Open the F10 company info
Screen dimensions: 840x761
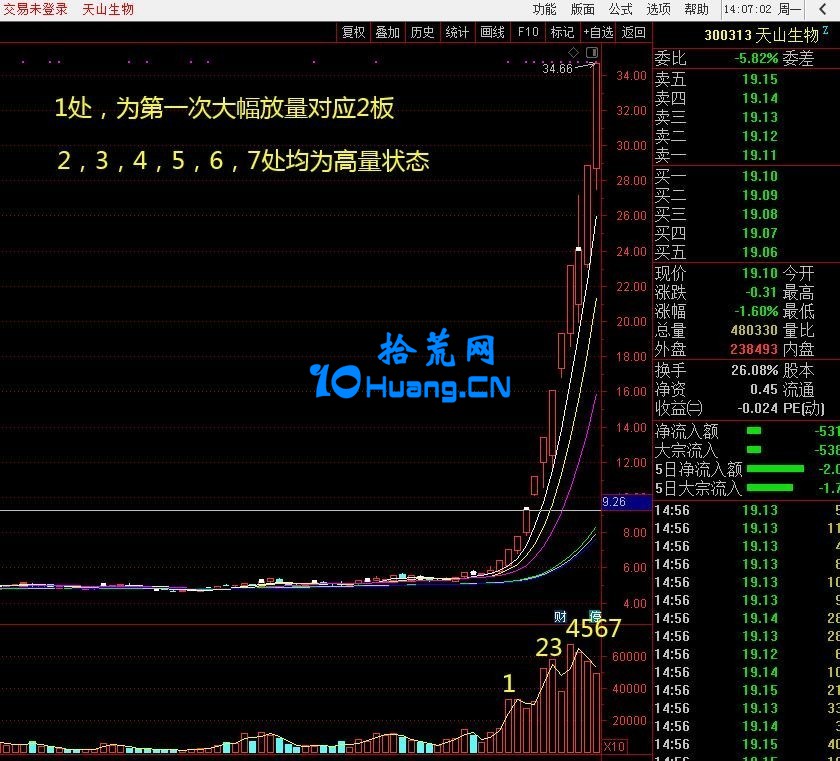(528, 33)
